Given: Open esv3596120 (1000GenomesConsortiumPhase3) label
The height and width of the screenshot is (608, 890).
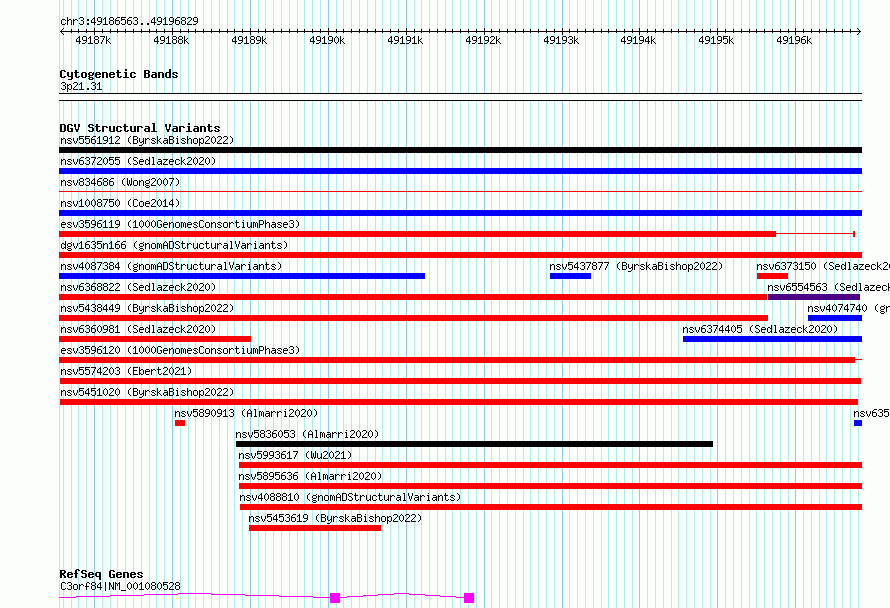Looking at the screenshot, I should [180, 350].
